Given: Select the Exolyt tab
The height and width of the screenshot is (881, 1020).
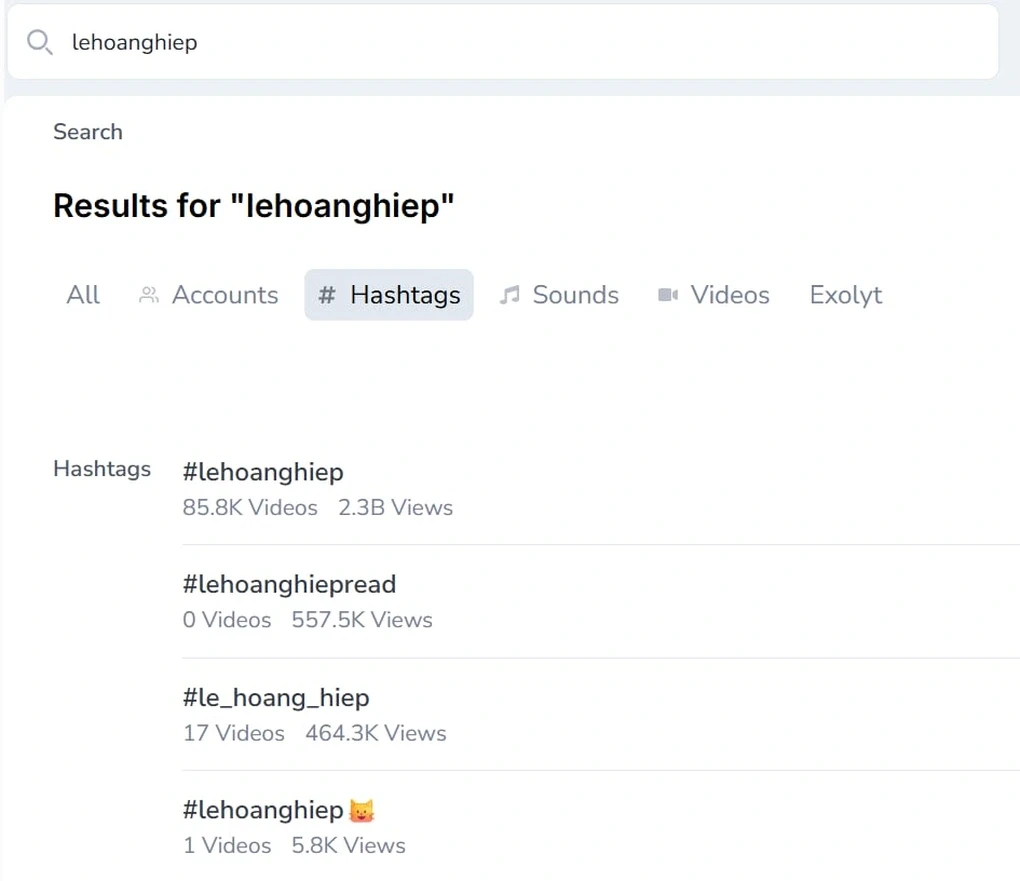Looking at the screenshot, I should point(846,295).
